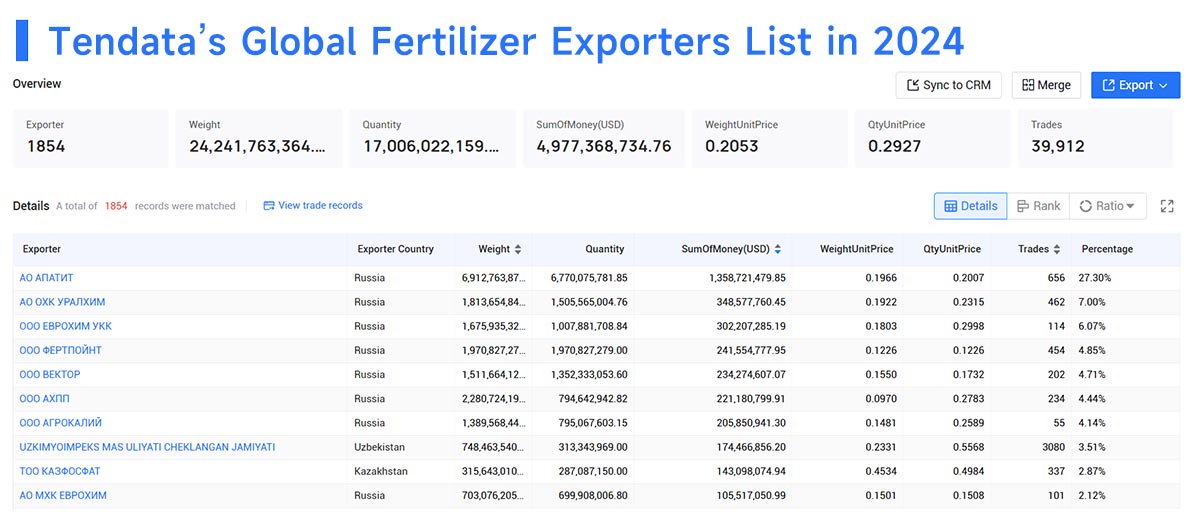
Task: Select the Trades 39,912 overview card
Action: (x=1095, y=138)
